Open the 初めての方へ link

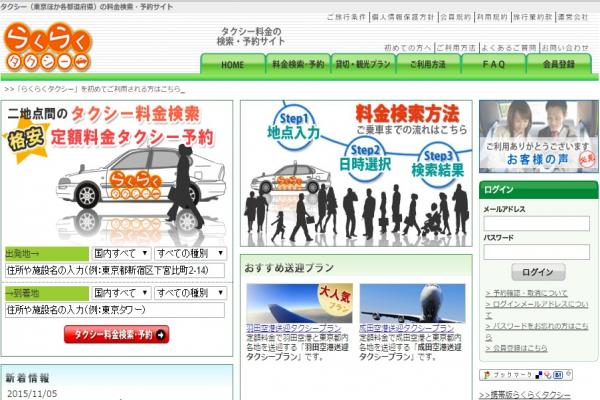[x=408, y=48]
